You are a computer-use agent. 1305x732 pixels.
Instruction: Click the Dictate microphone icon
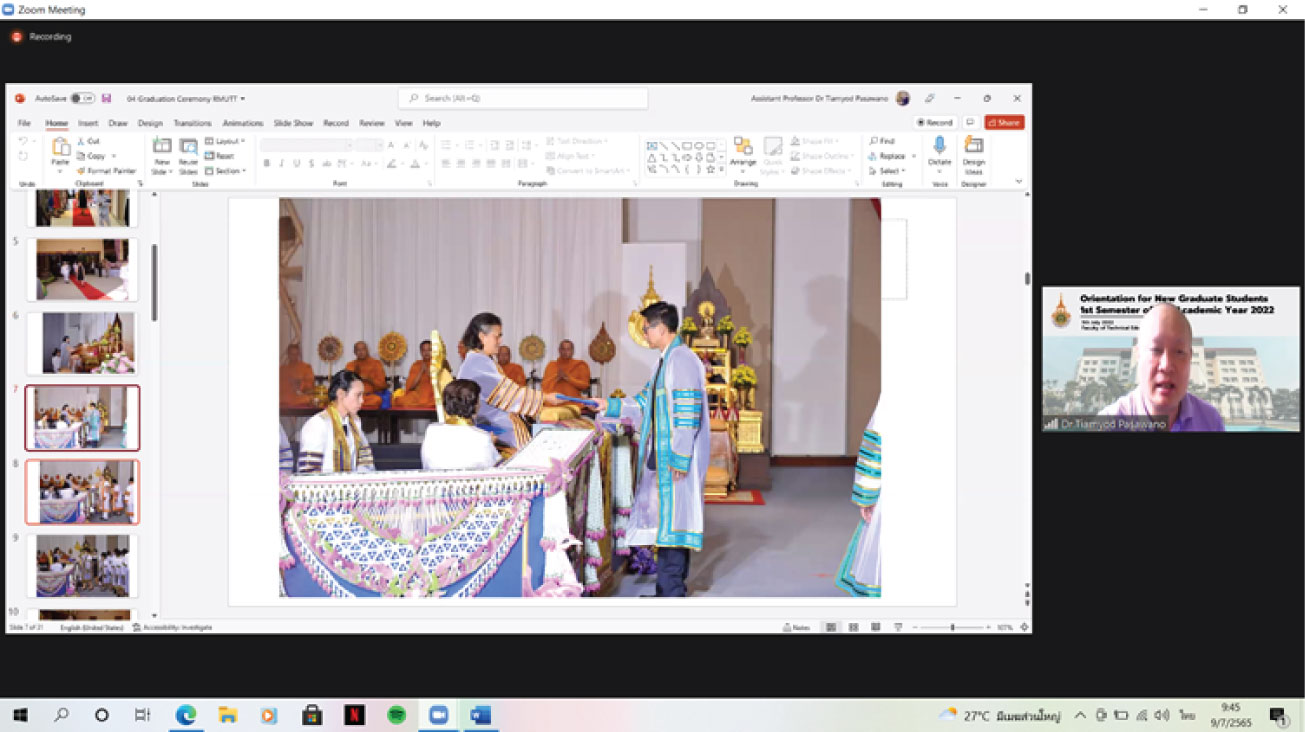point(939,145)
